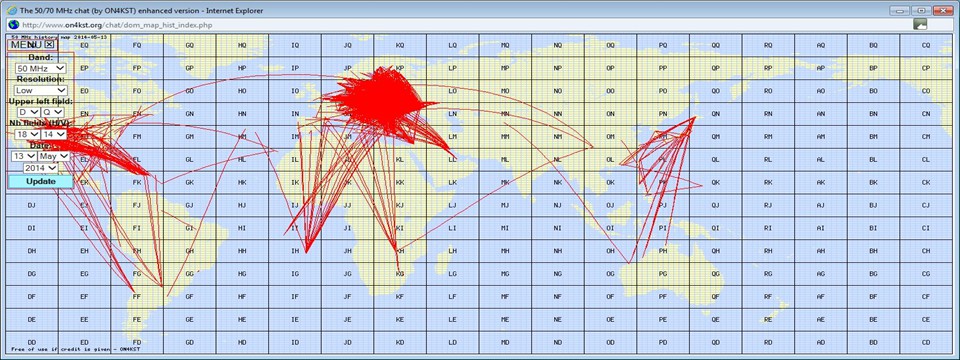Click the green arrow icon in address bar
Viewport: 960px width, 360px height.
click(x=920, y=24)
